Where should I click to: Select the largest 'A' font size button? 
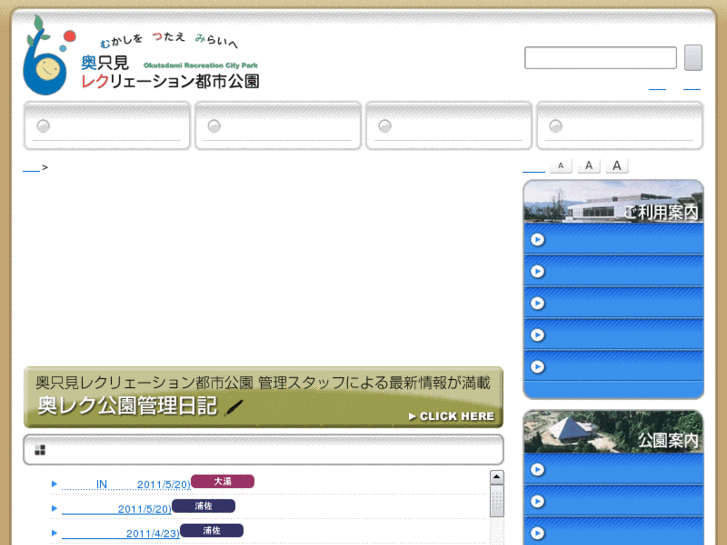pos(617,166)
